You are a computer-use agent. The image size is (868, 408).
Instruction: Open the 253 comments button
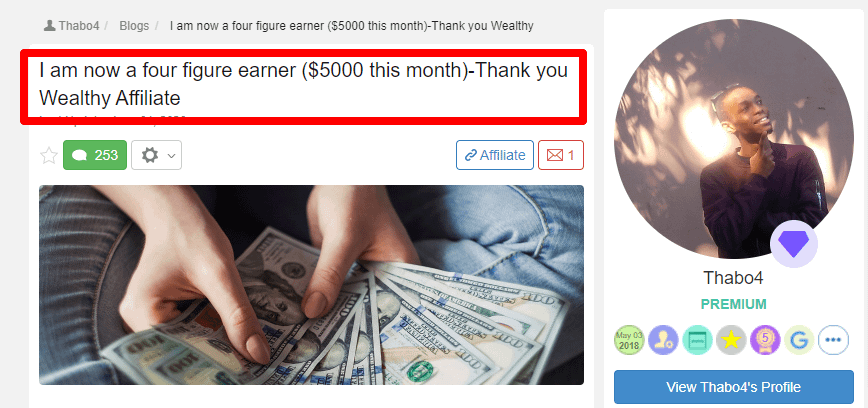click(x=95, y=155)
